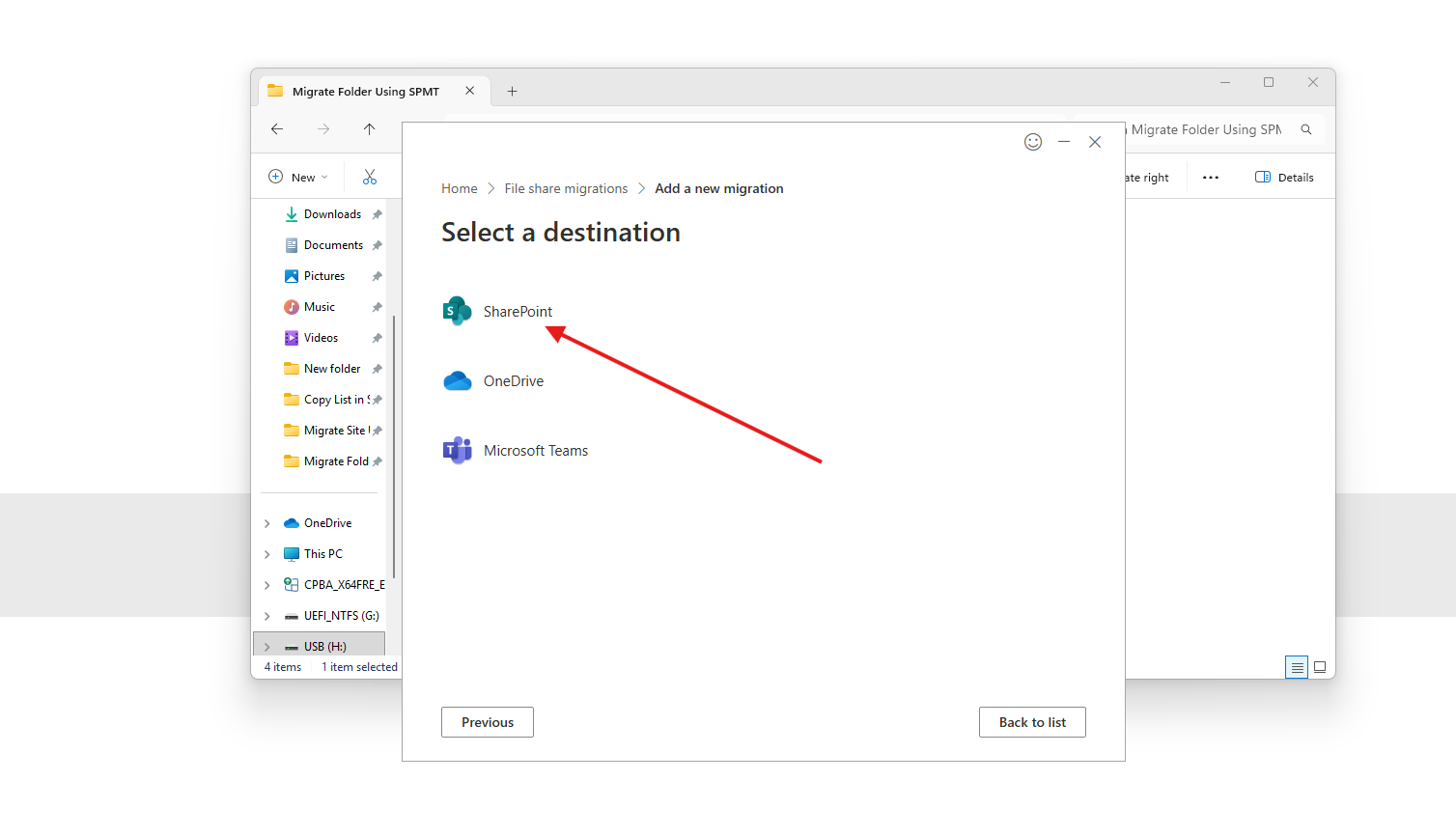This screenshot has width=1456, height=837.
Task: Expand the OneDrive tree node
Action: (267, 523)
